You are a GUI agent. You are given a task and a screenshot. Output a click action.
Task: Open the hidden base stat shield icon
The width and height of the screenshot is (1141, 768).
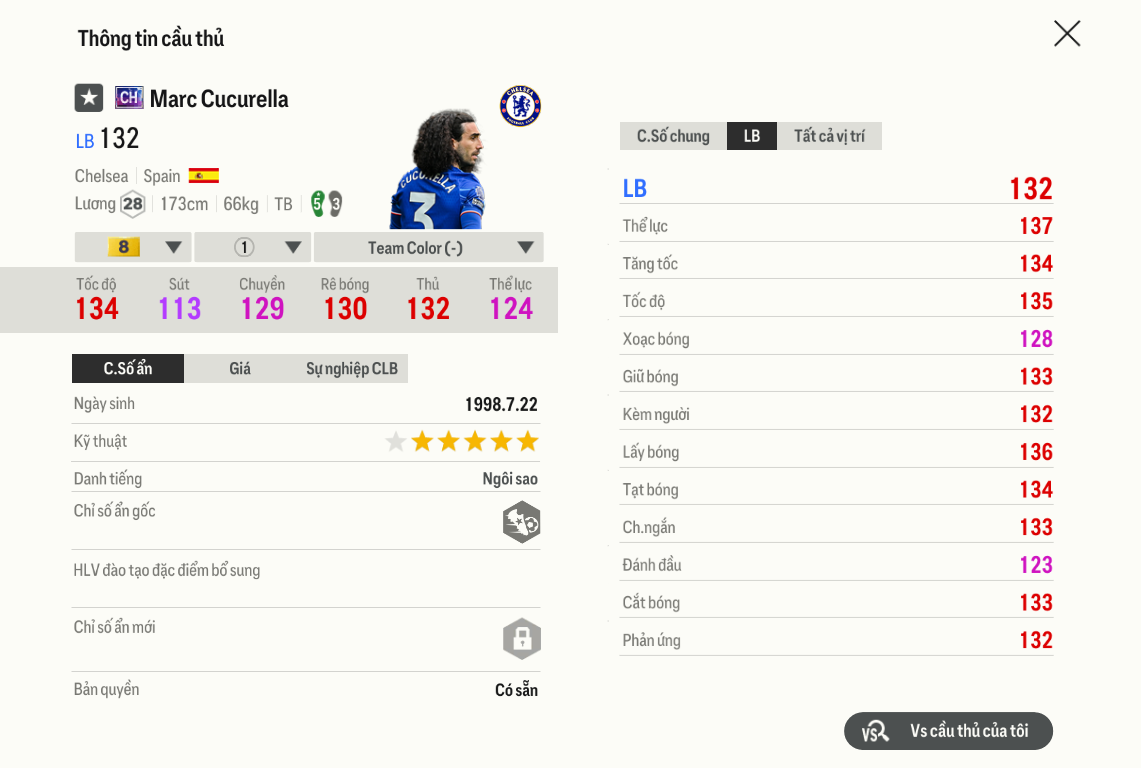coord(522,521)
